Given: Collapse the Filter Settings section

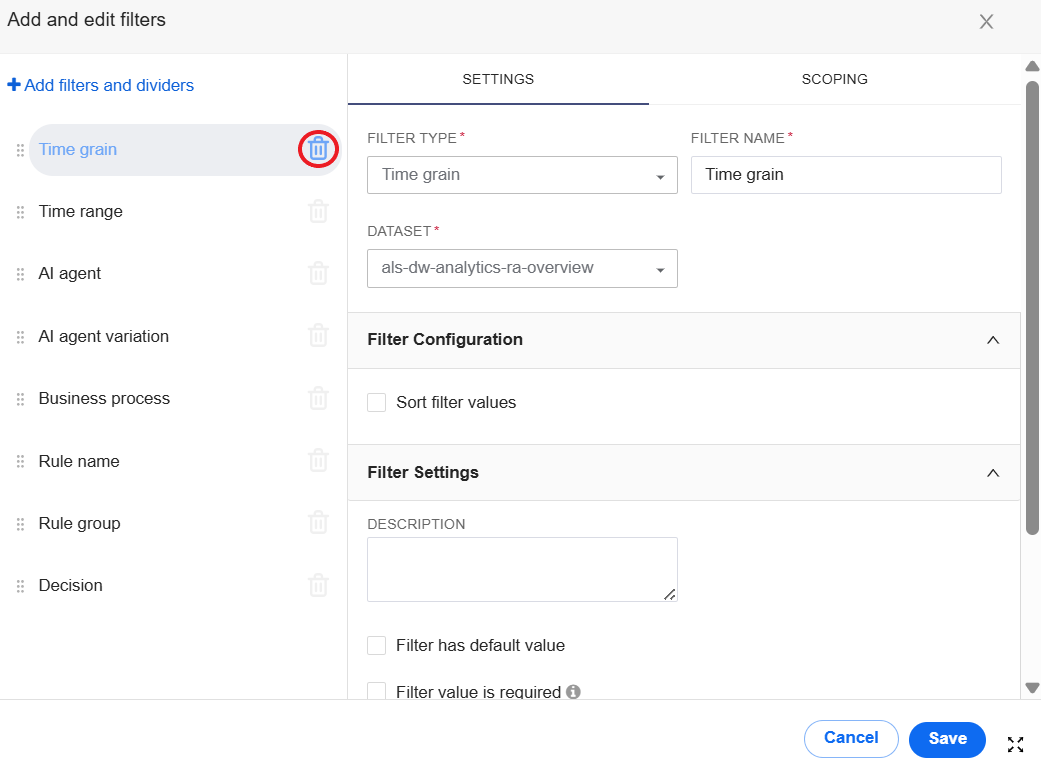Looking at the screenshot, I should 993,473.
